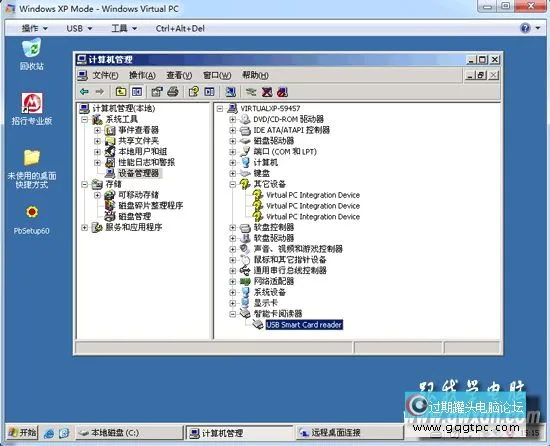Image resolution: width=550 pixels, height=446 pixels.
Task: Open the 查看(V) menu
Action: [179, 75]
